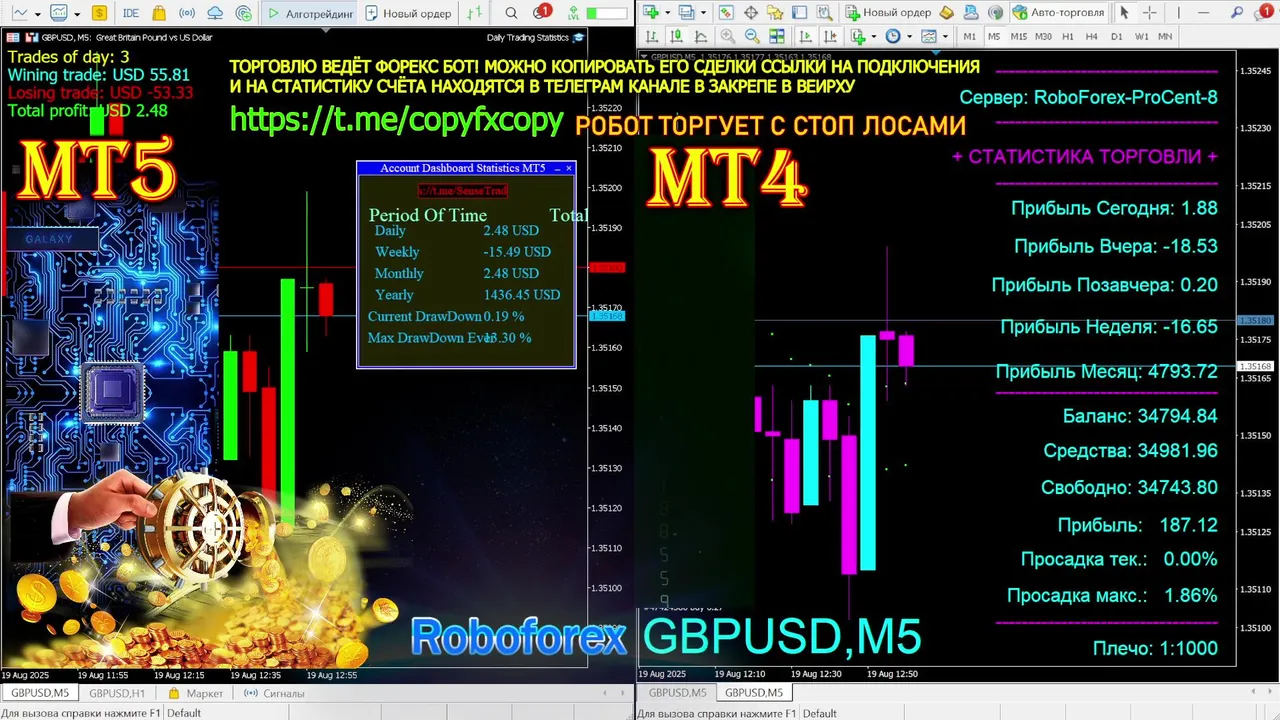The height and width of the screenshot is (720, 1280).
Task: Toggle Chart Shift in MT4 toolbar
Action: 830,36
